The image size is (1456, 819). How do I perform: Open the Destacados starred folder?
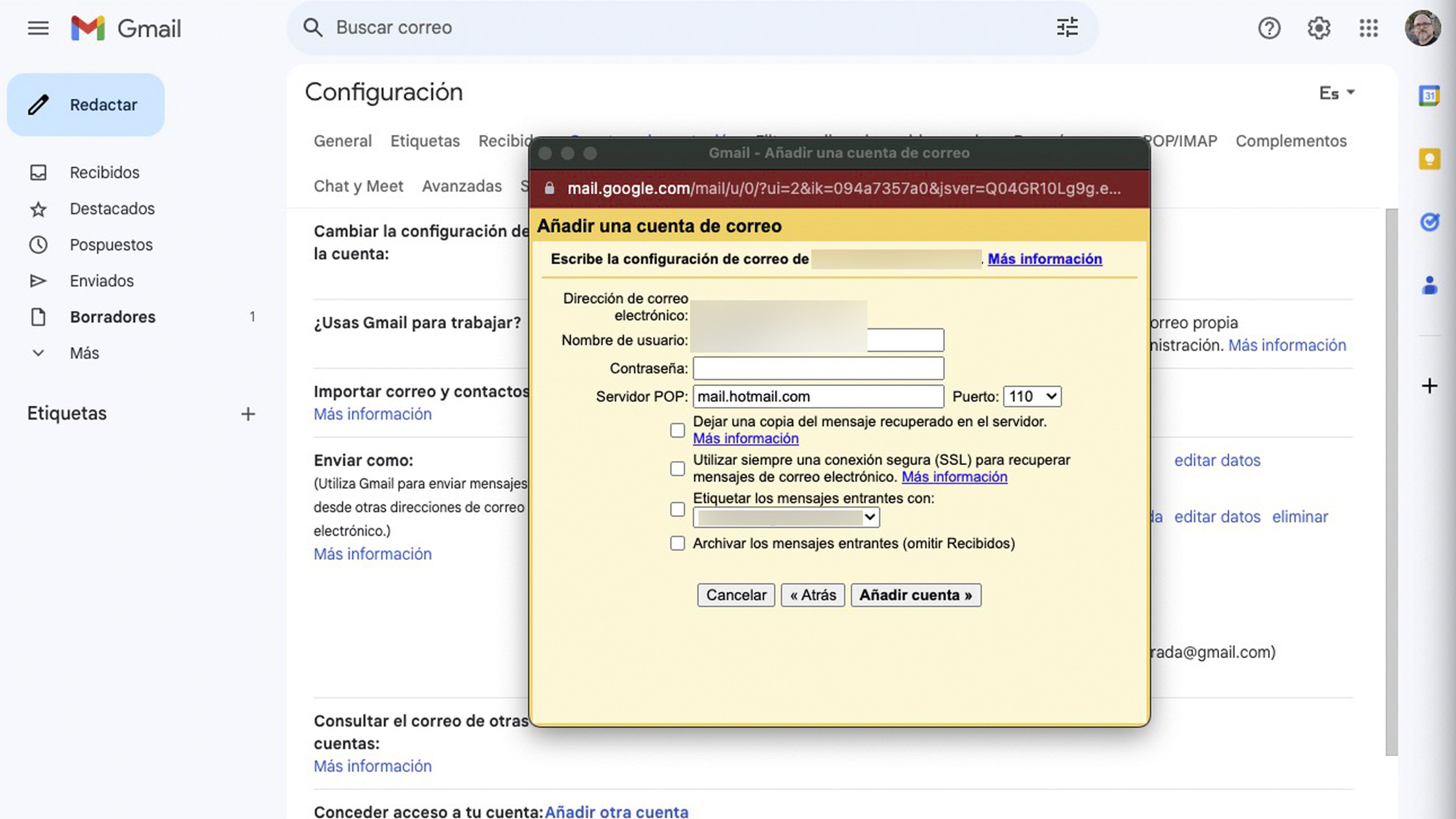[x=112, y=209]
